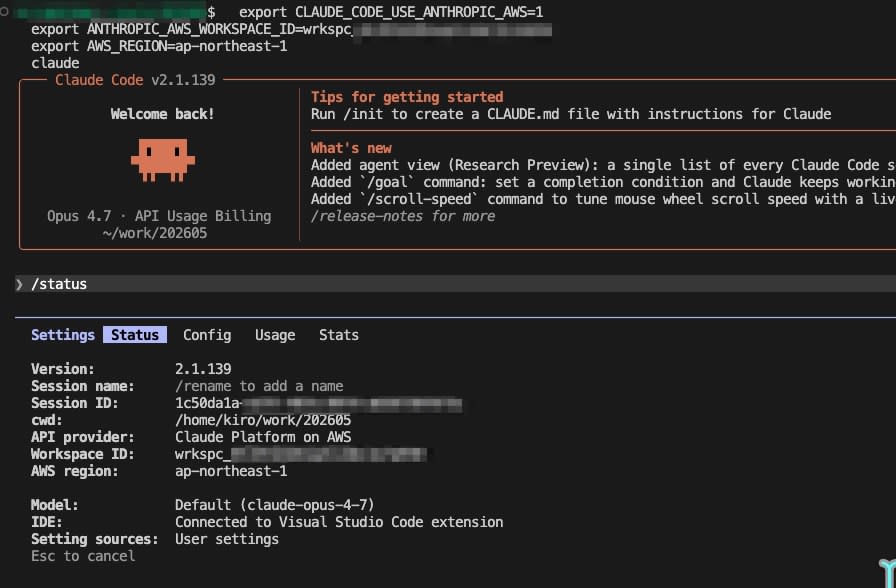Click the Session ID value starting 1c50da1a
Viewport: 896px width, 588px height.
pos(318,403)
